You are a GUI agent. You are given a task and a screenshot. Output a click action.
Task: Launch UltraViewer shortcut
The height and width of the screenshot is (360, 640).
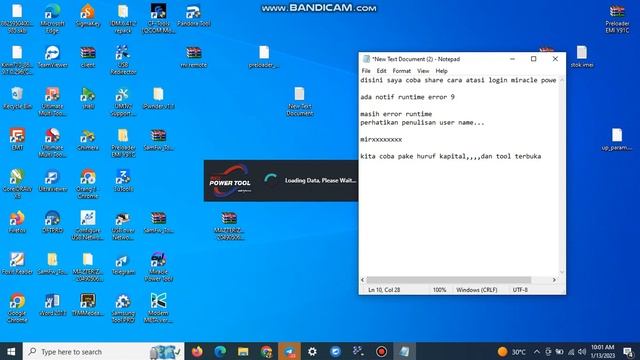[52, 180]
